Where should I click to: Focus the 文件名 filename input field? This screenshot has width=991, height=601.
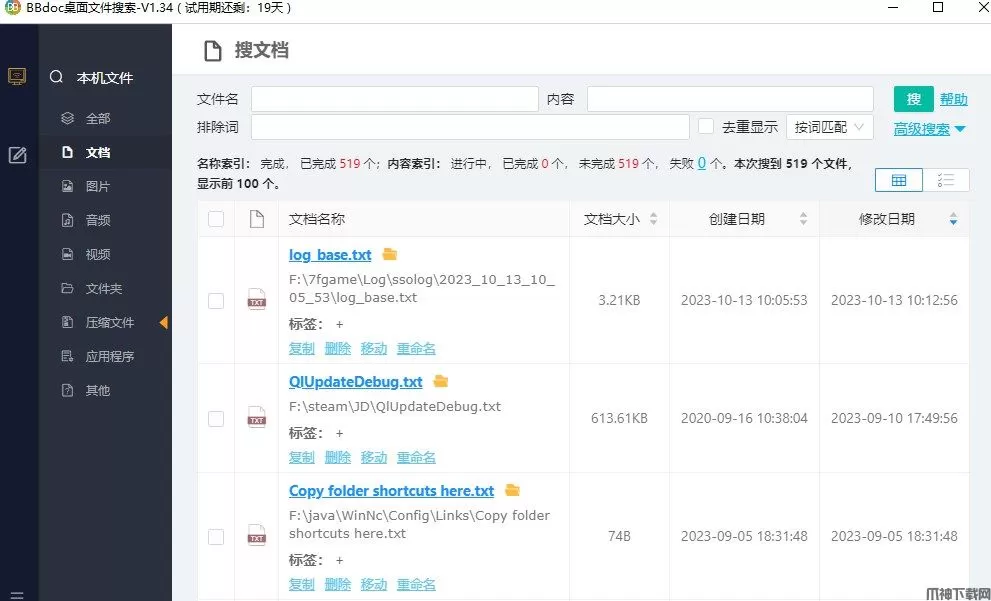click(395, 99)
